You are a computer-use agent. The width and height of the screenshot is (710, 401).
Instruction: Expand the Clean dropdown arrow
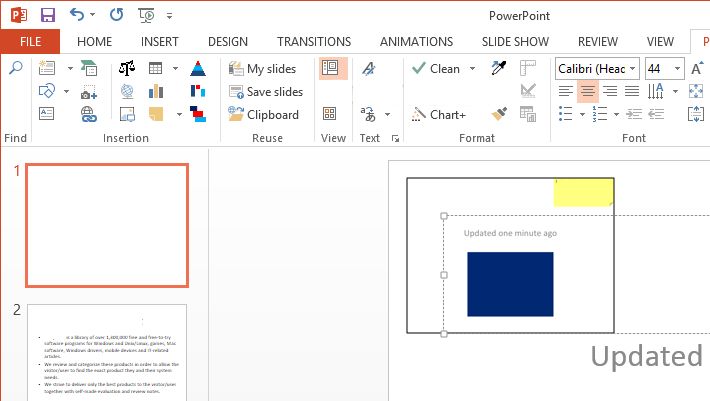pyautogui.click(x=472, y=69)
